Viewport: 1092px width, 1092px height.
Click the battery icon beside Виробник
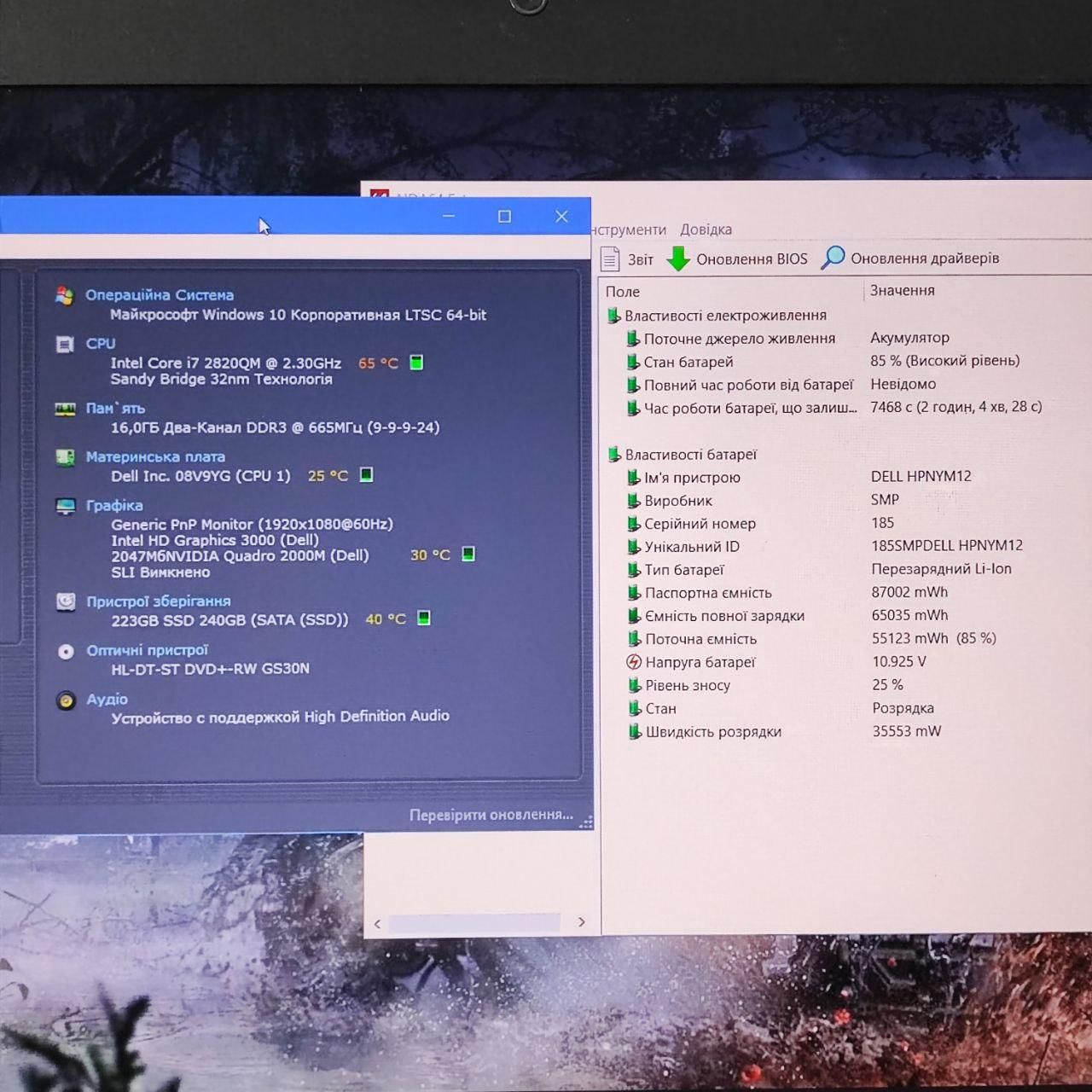(633, 501)
